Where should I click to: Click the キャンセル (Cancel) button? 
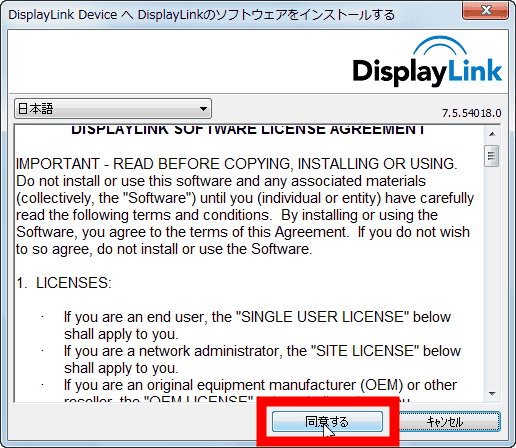click(449, 421)
